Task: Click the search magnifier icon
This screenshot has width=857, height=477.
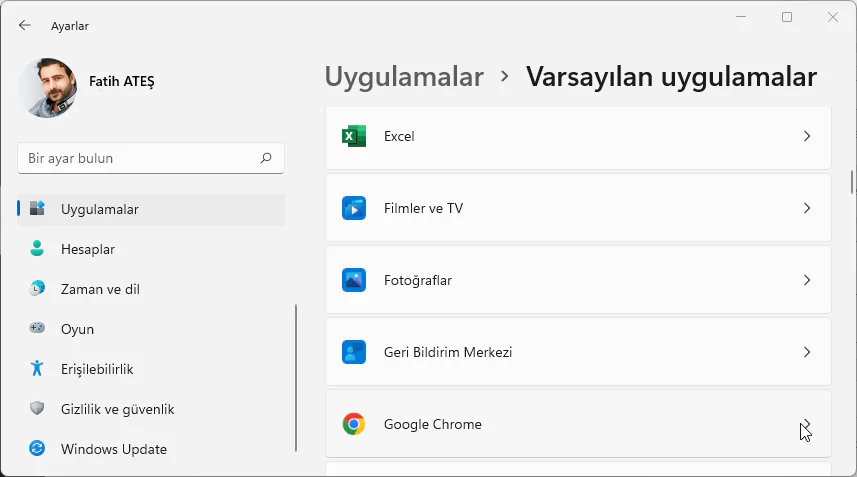Action: tap(266, 158)
